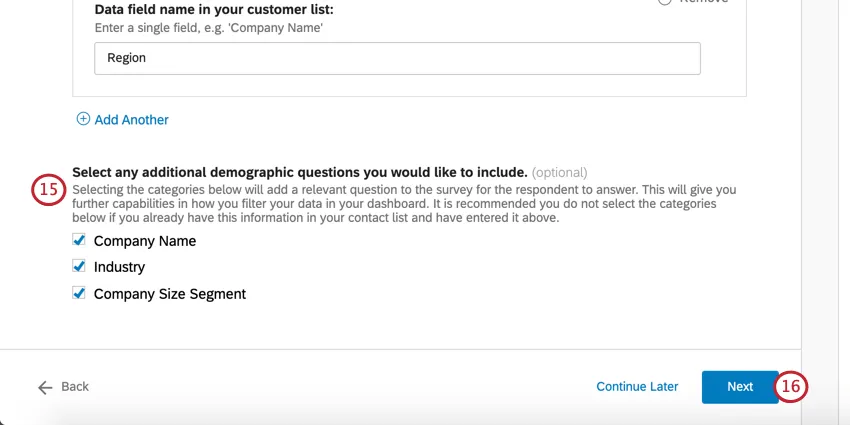Screen dimensions: 850x425
Task: Click the plus icon beside Add Another
Action: click(83, 119)
